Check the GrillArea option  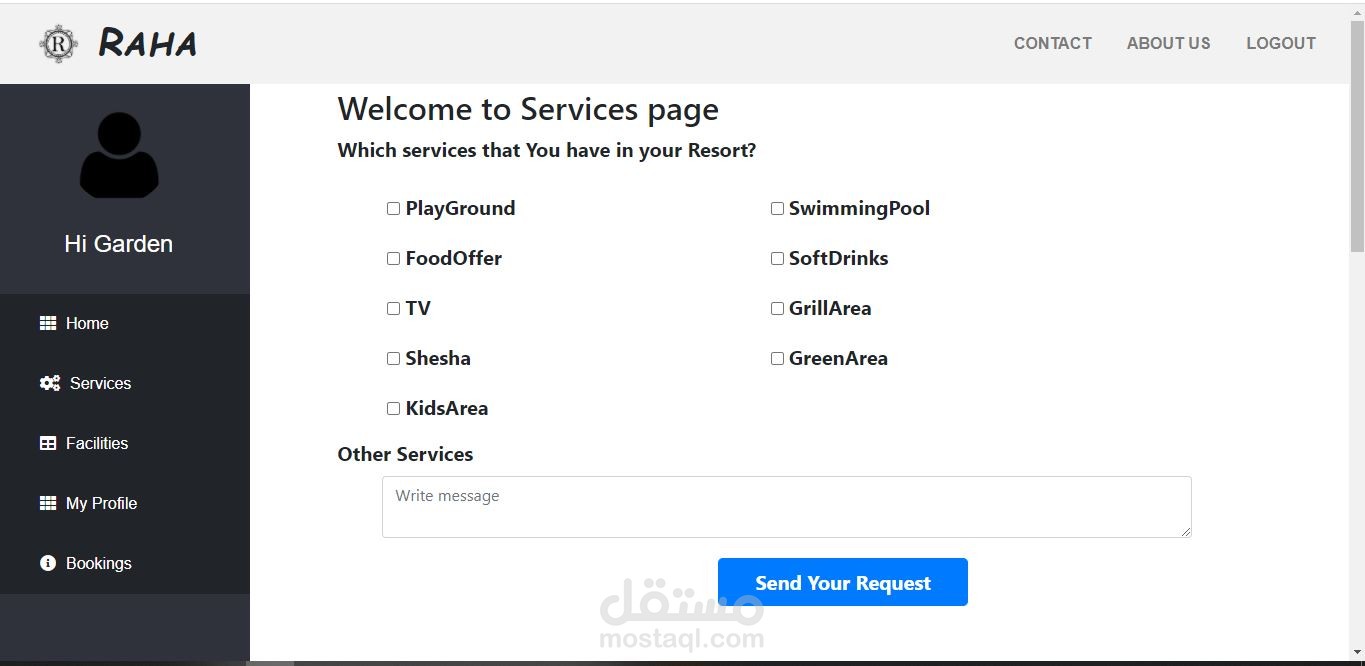click(x=777, y=308)
